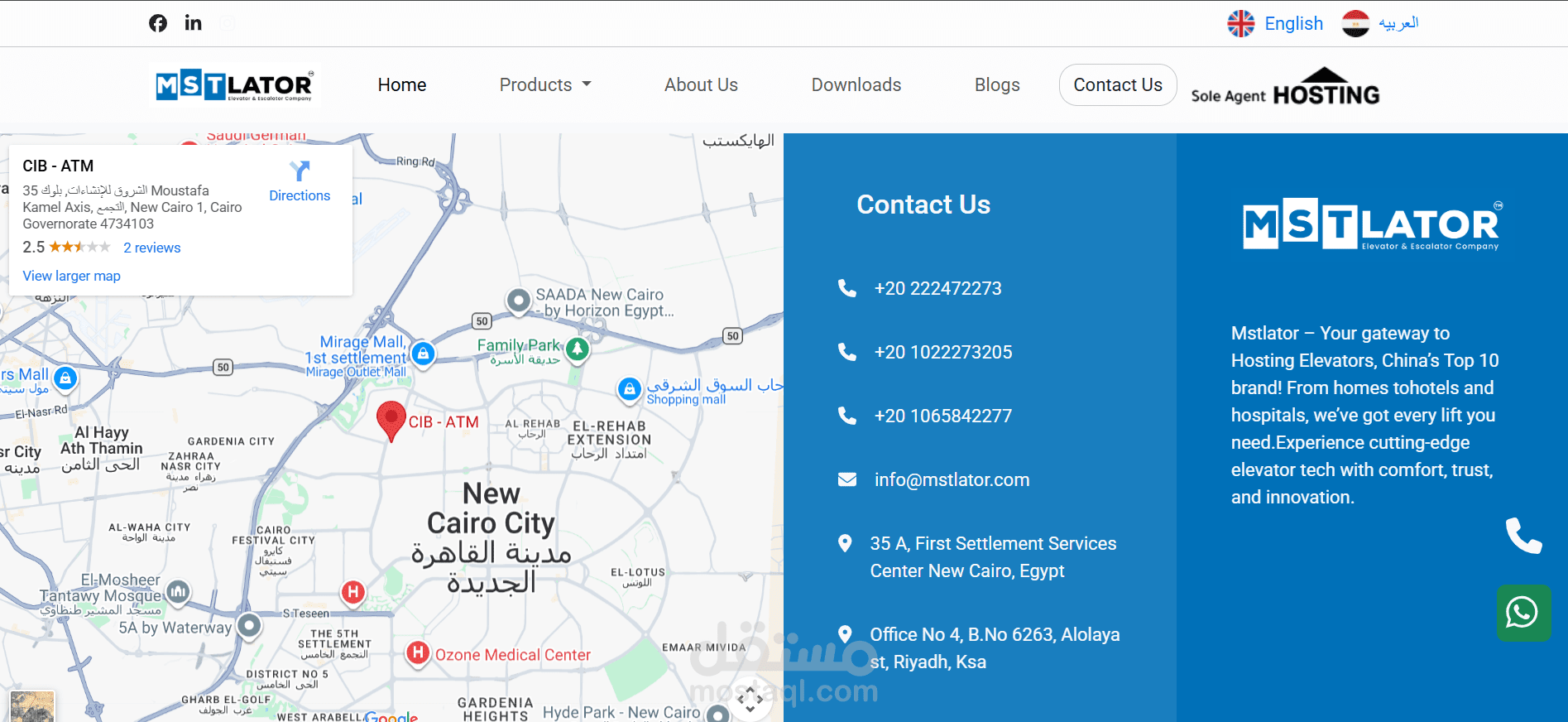The width and height of the screenshot is (1568, 722).
Task: Click location pin beside Riyadh office address
Action: [x=845, y=634]
